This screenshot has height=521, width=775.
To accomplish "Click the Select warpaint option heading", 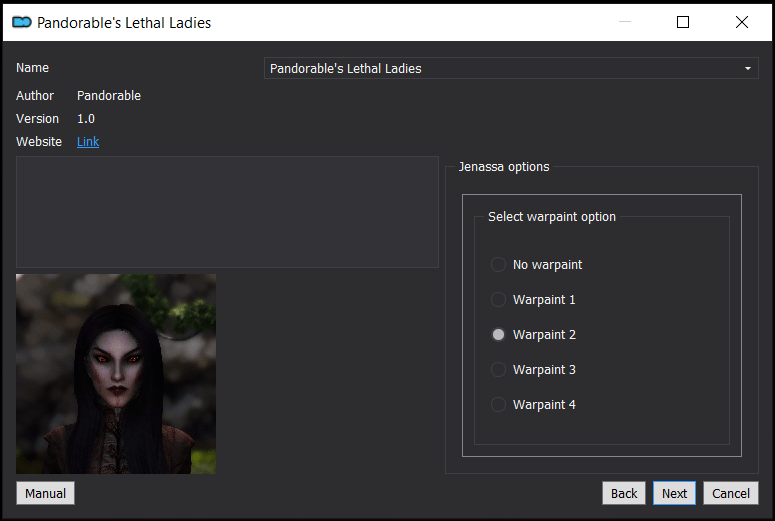I will tap(552, 217).
